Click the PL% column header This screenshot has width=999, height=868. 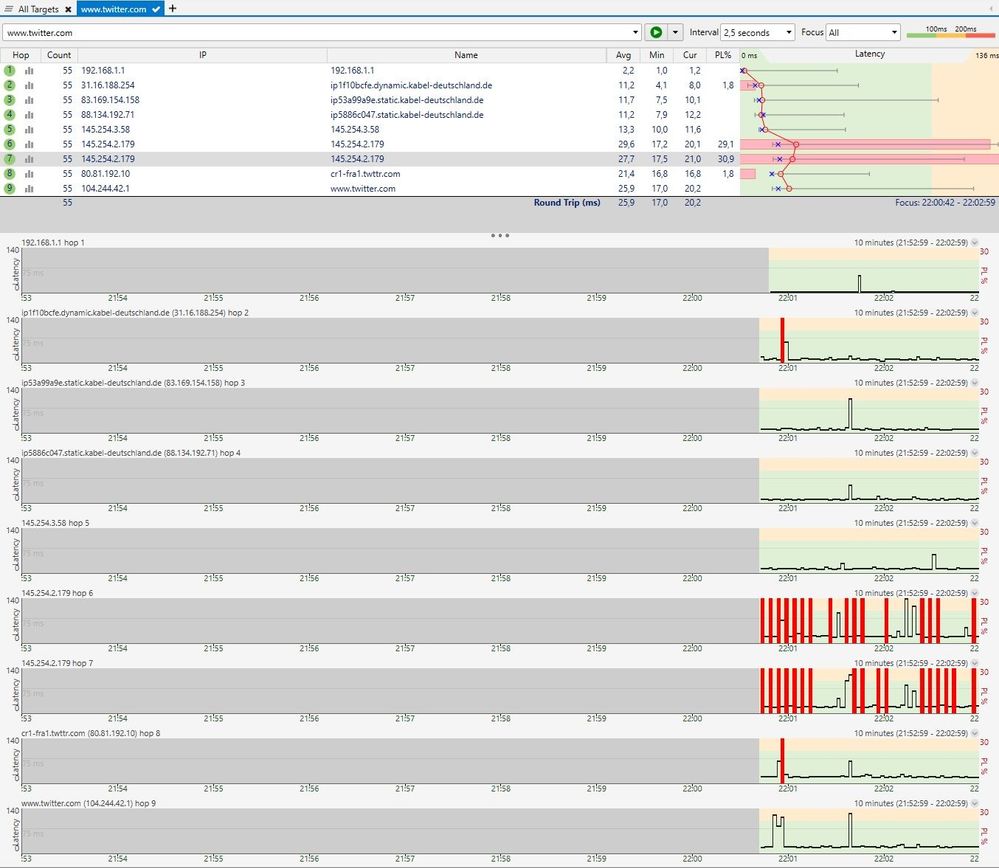(723, 55)
